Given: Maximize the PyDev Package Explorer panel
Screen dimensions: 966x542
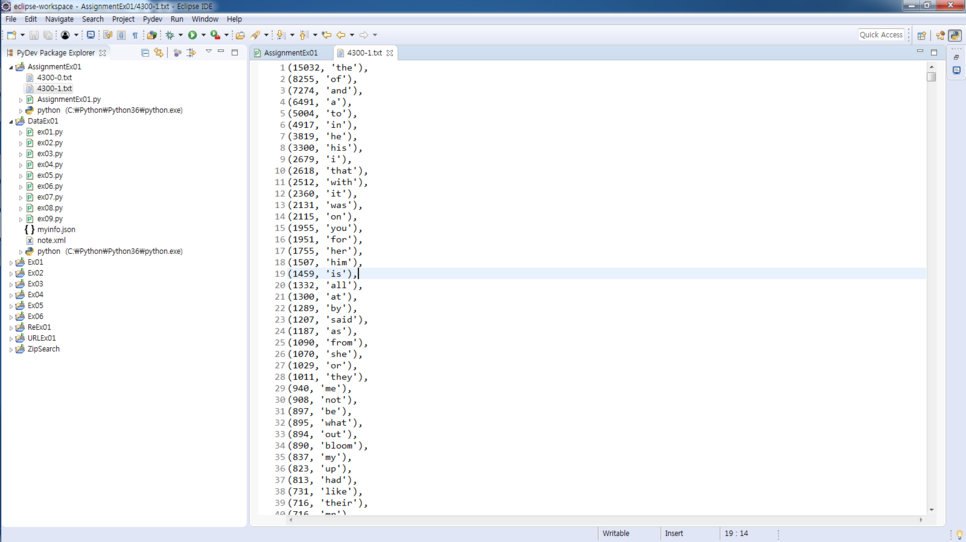Looking at the screenshot, I should coord(235,52).
